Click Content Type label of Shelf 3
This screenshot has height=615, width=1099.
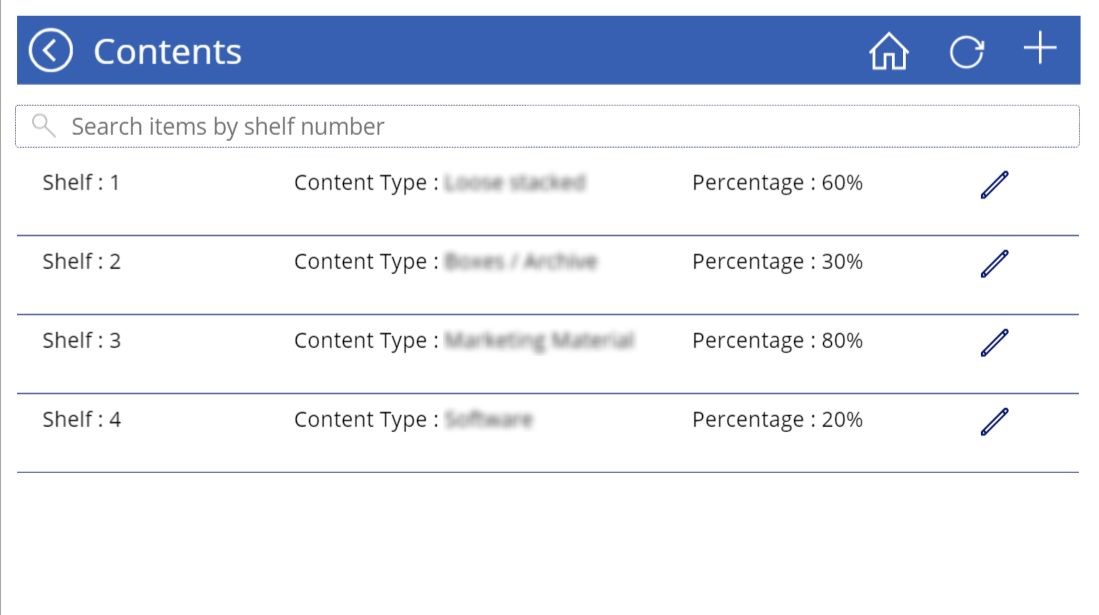(x=366, y=342)
